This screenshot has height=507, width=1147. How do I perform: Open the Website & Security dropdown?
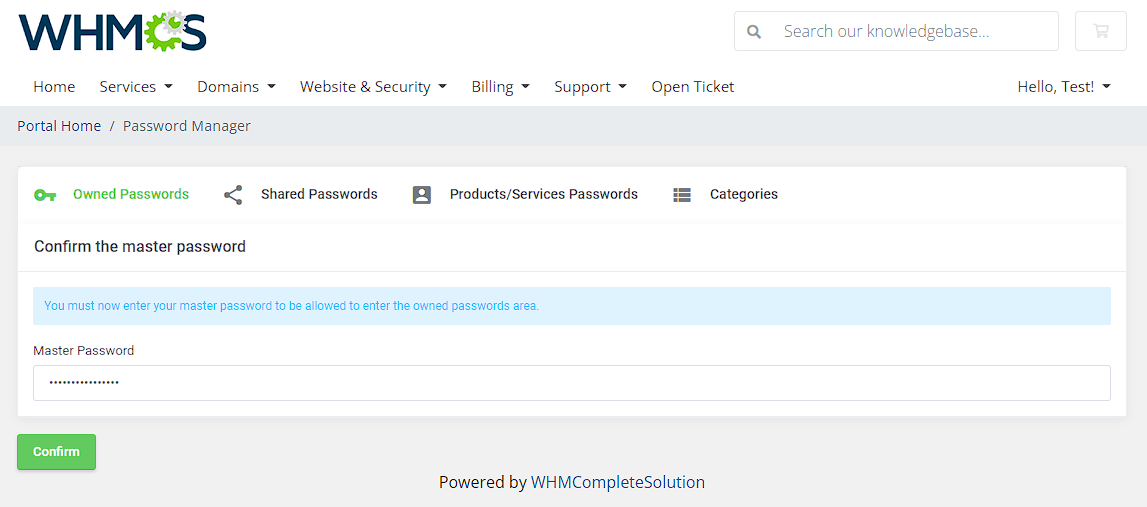pos(373,86)
